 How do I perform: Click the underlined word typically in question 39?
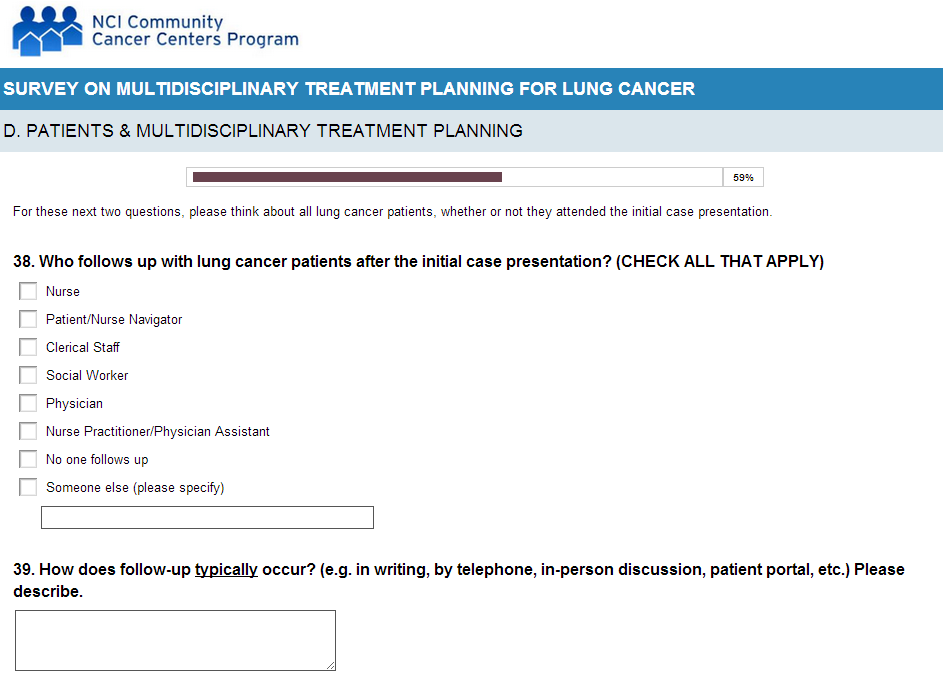coord(226,570)
